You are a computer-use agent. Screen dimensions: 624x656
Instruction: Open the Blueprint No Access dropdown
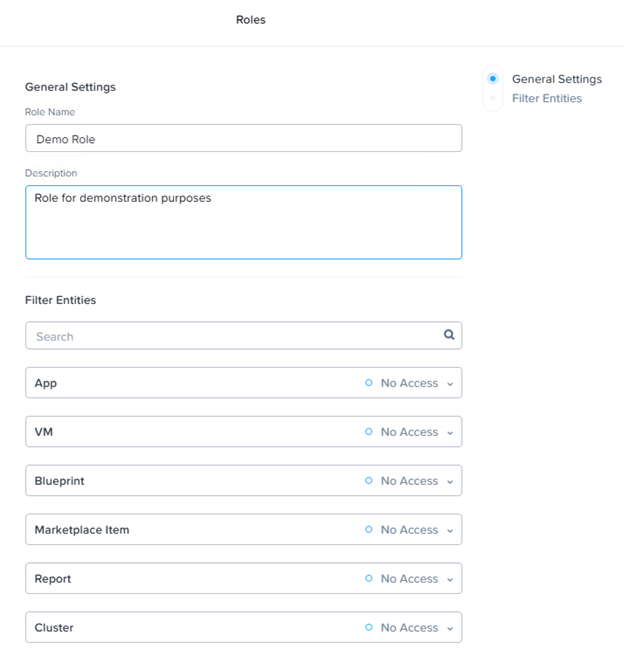tap(409, 481)
